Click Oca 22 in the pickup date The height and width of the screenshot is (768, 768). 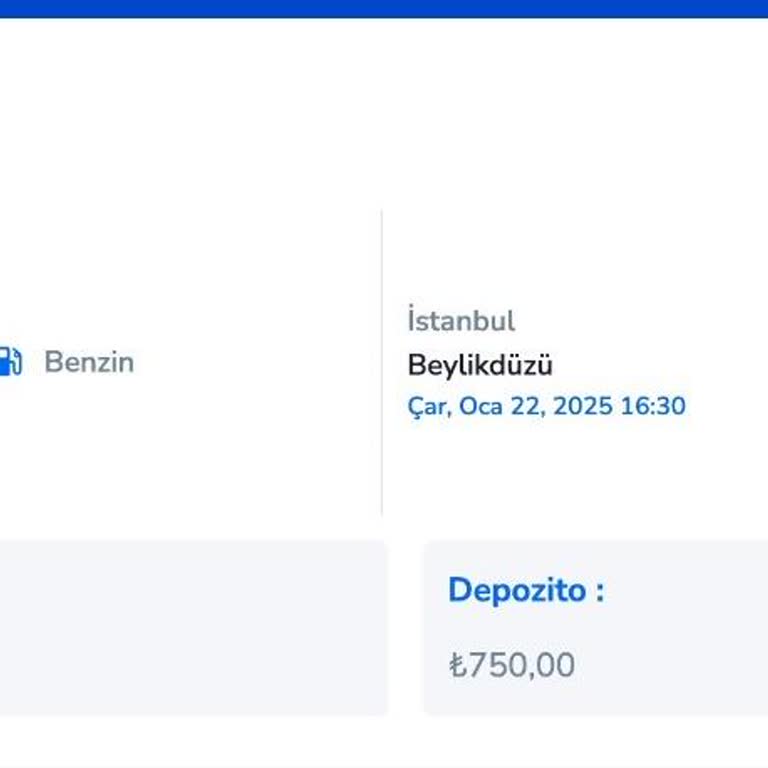click(x=500, y=406)
